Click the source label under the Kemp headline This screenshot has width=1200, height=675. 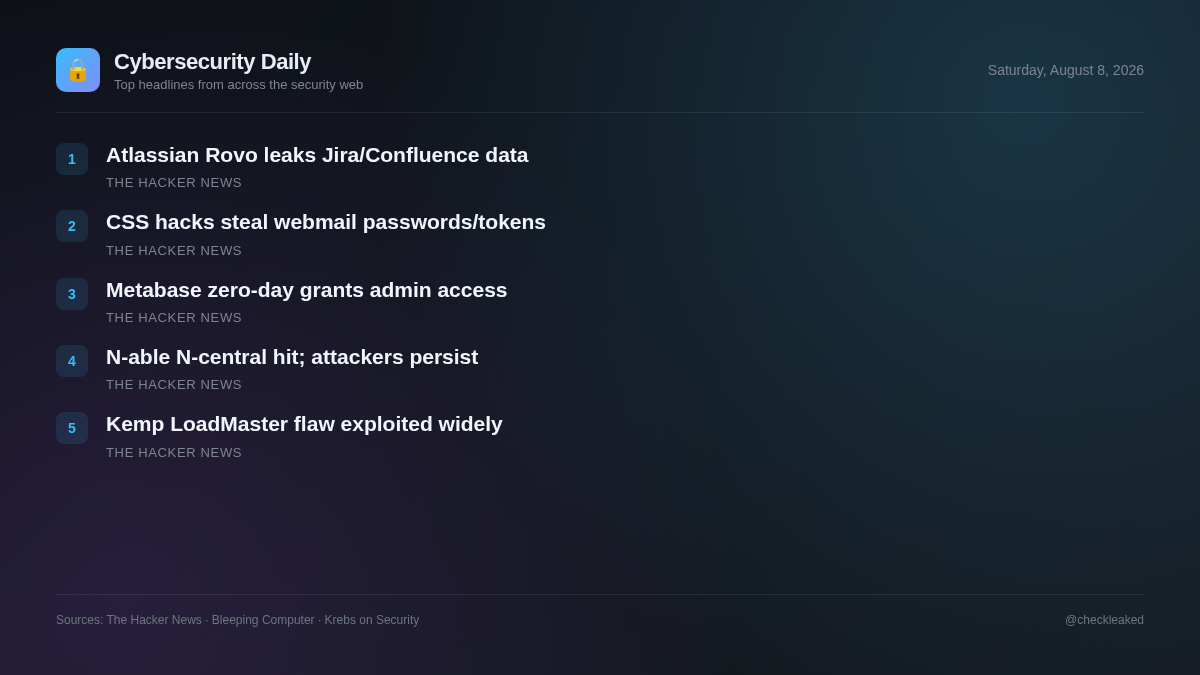(x=174, y=453)
